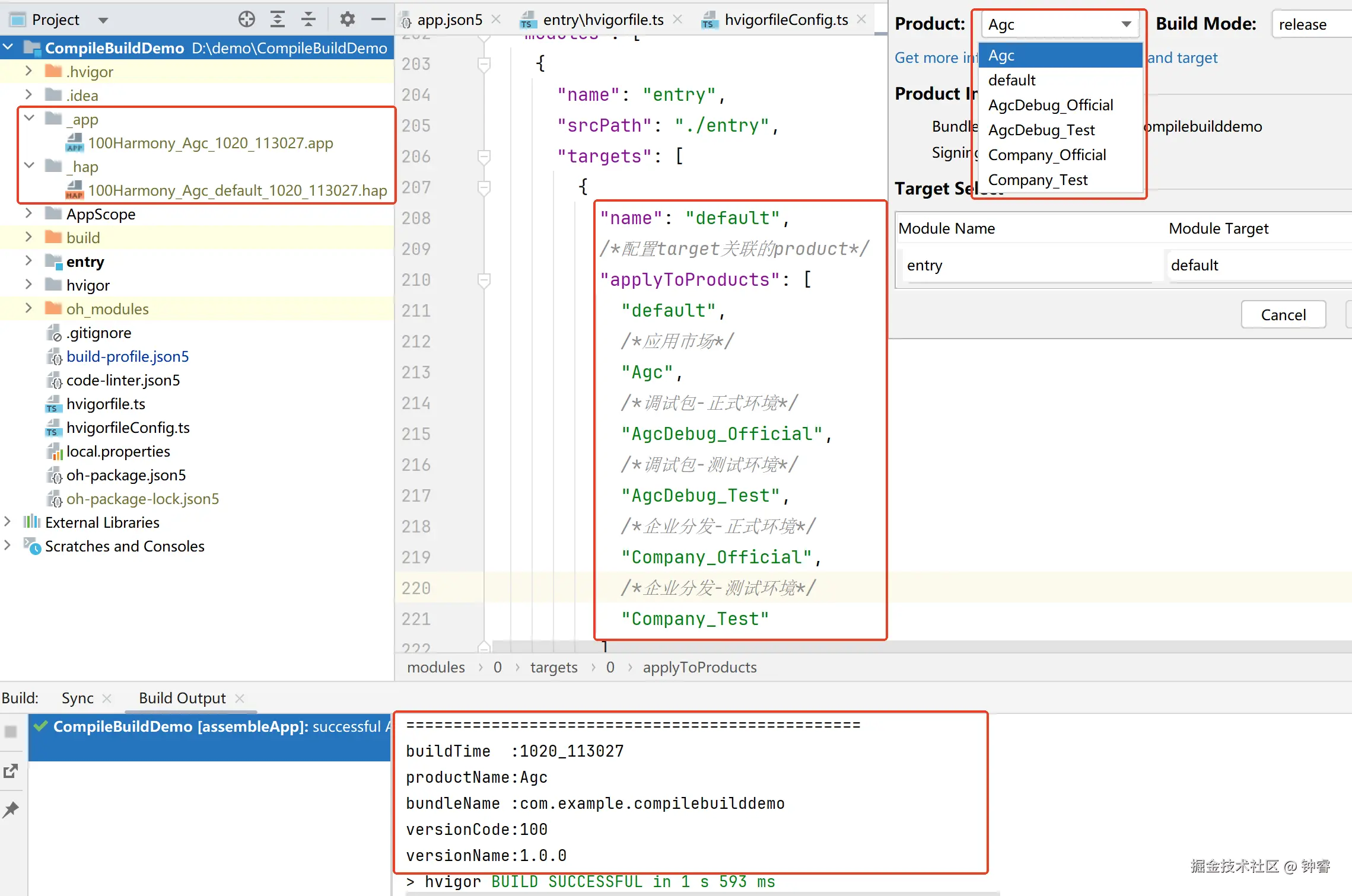
Task: Hide the Project panel with minus icon
Action: (x=378, y=20)
